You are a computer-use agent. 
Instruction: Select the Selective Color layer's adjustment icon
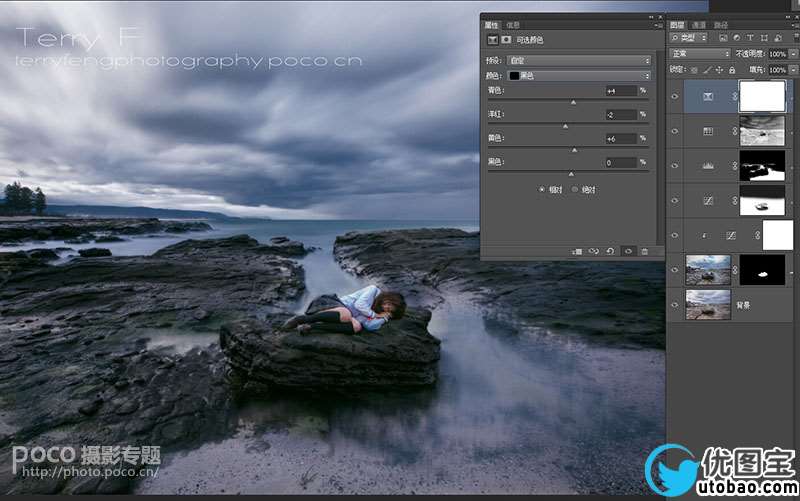click(708, 96)
